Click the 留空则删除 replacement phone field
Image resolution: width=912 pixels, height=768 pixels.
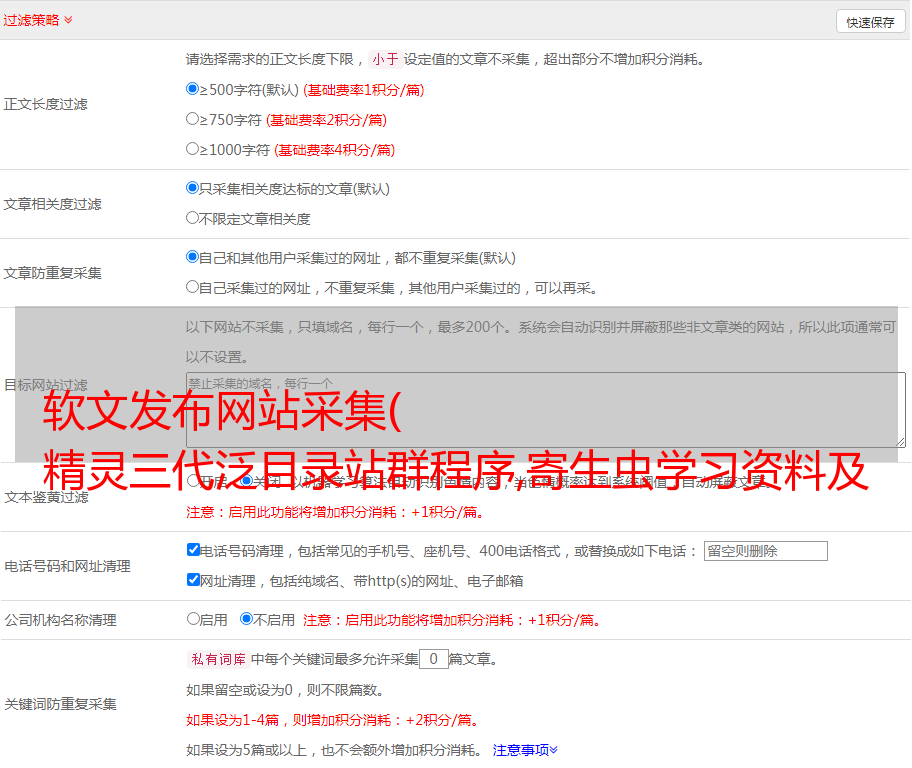click(765, 551)
